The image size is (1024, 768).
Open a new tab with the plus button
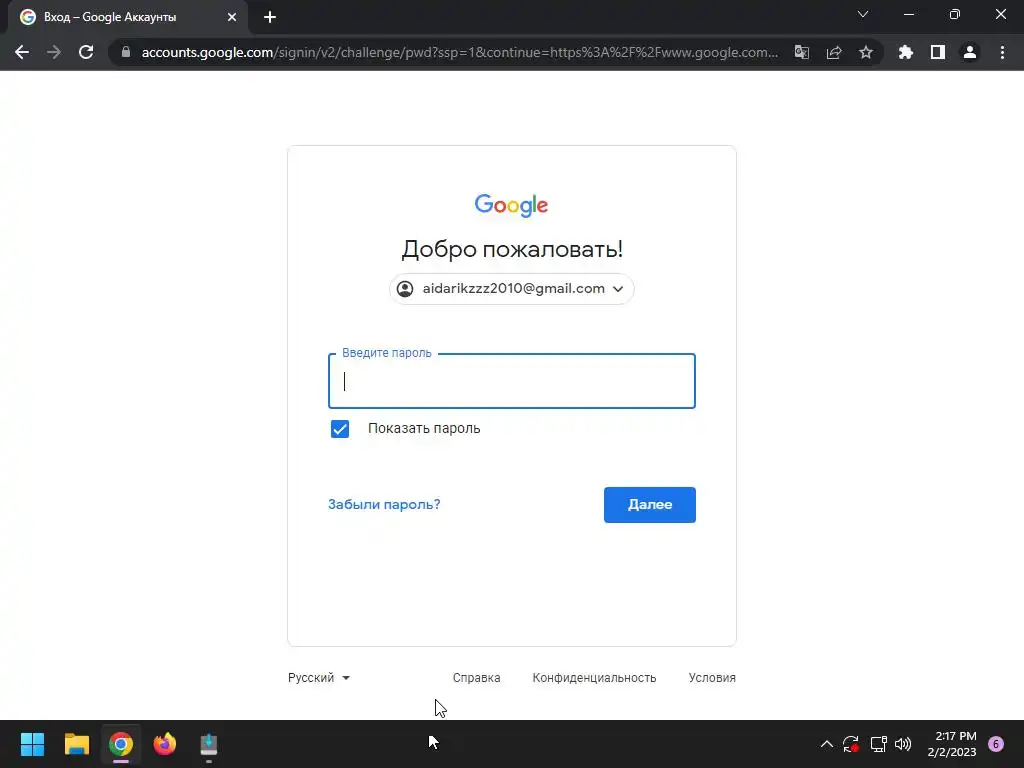[270, 17]
